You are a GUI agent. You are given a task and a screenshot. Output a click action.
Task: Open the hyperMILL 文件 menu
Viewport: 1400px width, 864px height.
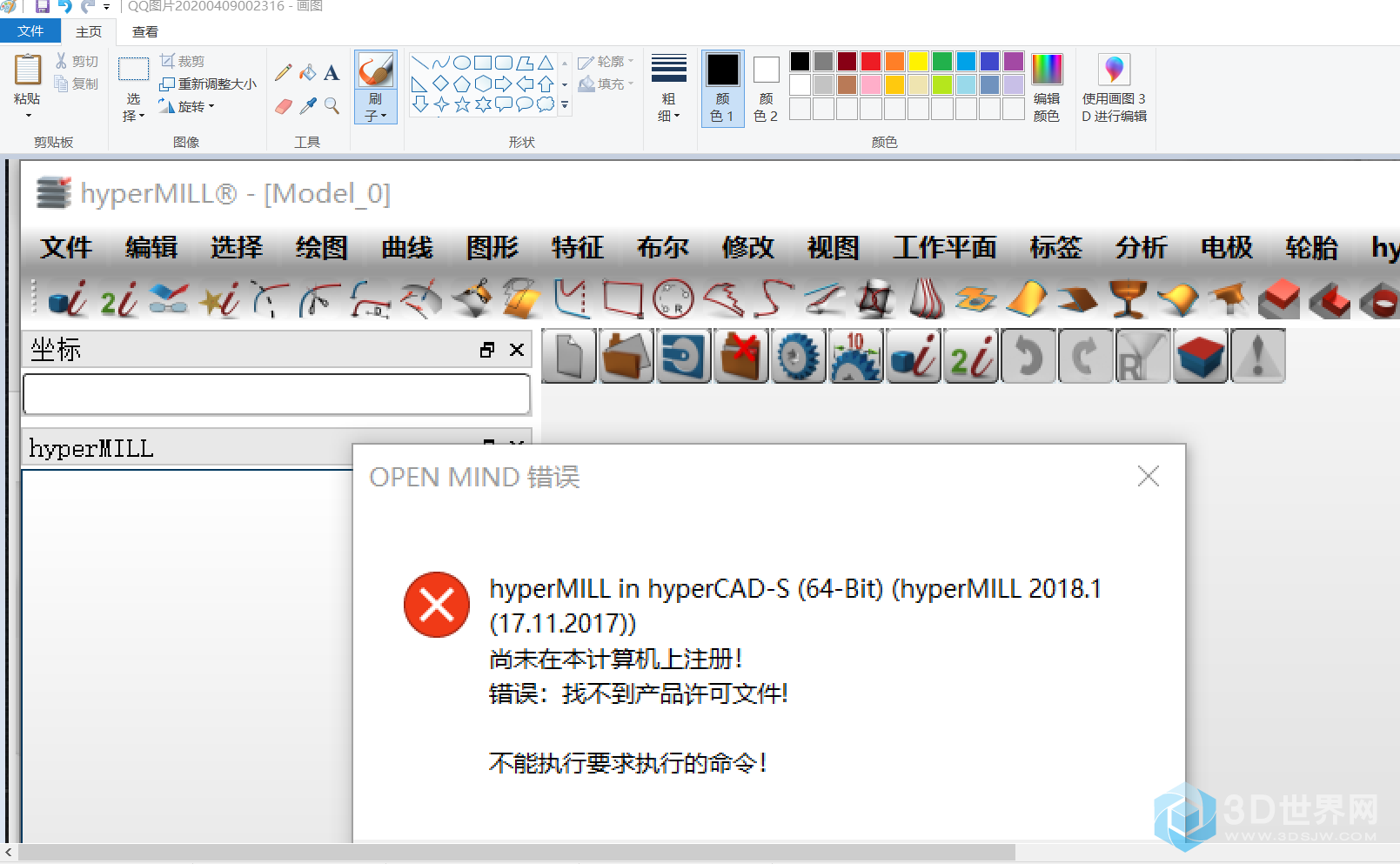66,248
